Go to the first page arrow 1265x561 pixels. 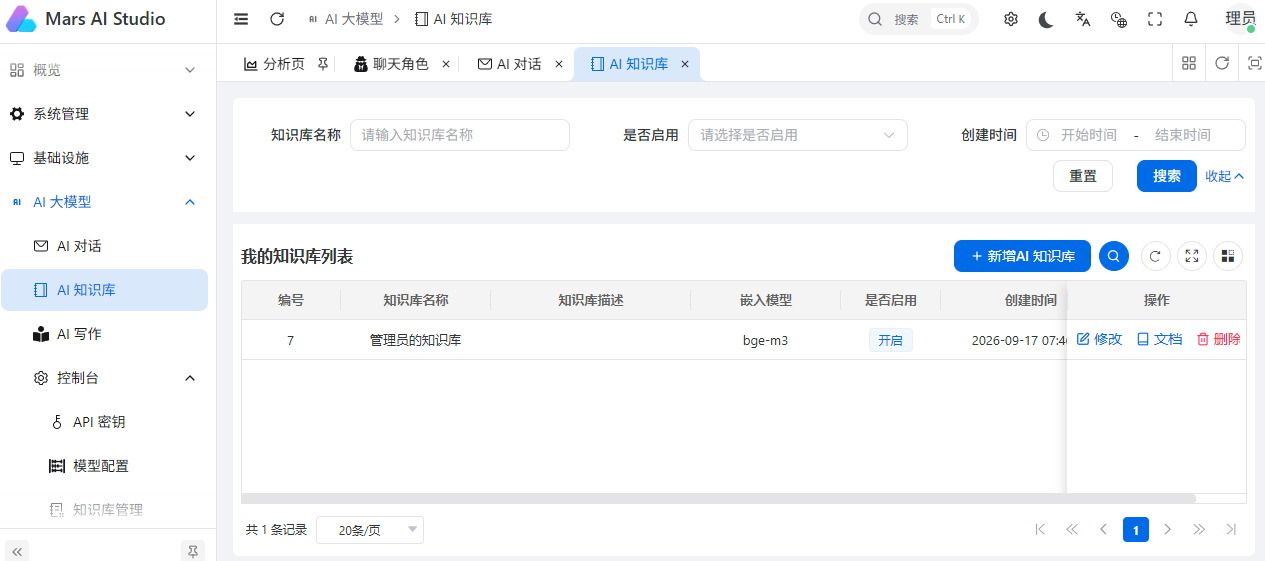1040,529
